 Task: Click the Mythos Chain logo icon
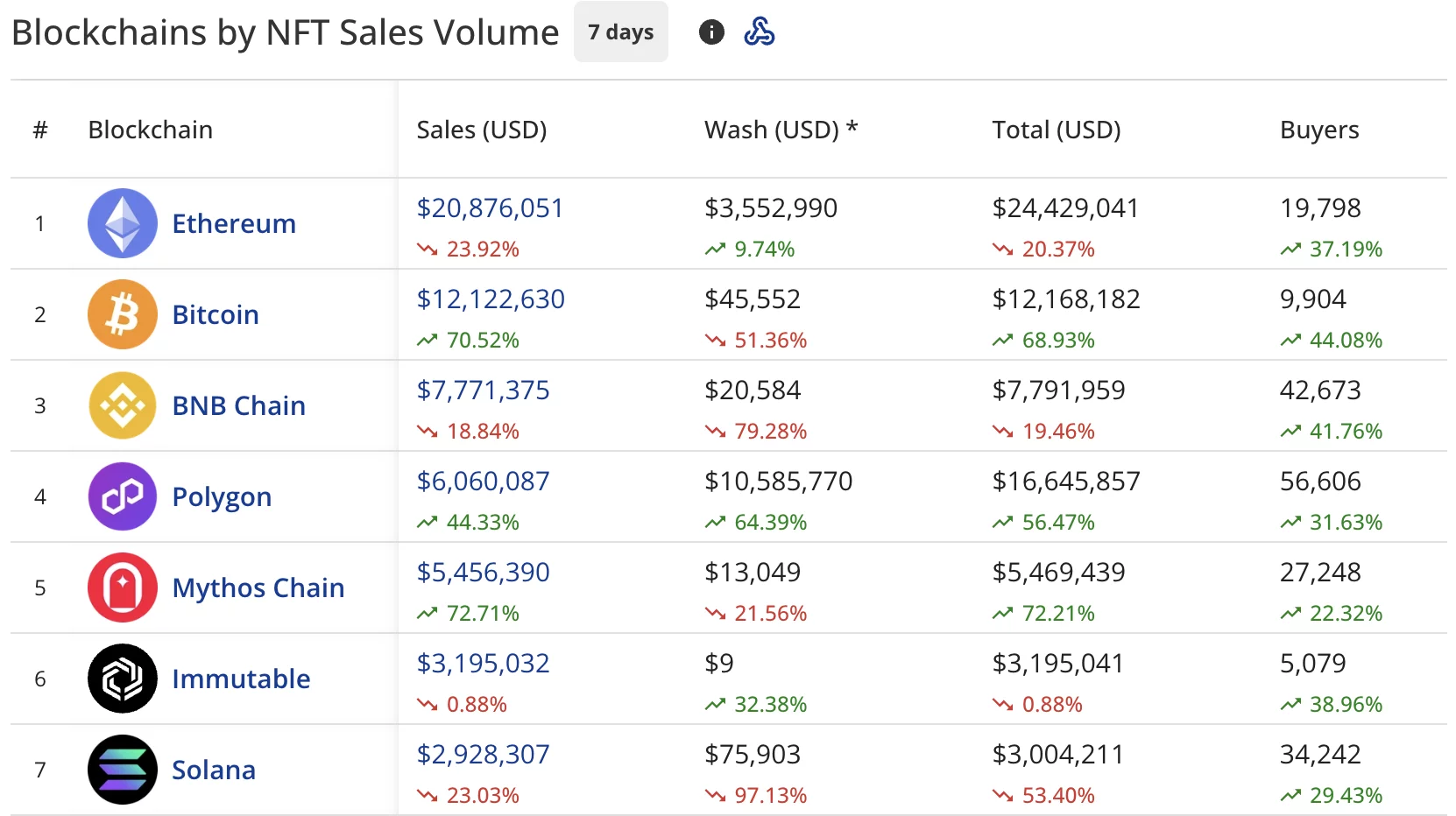click(122, 587)
